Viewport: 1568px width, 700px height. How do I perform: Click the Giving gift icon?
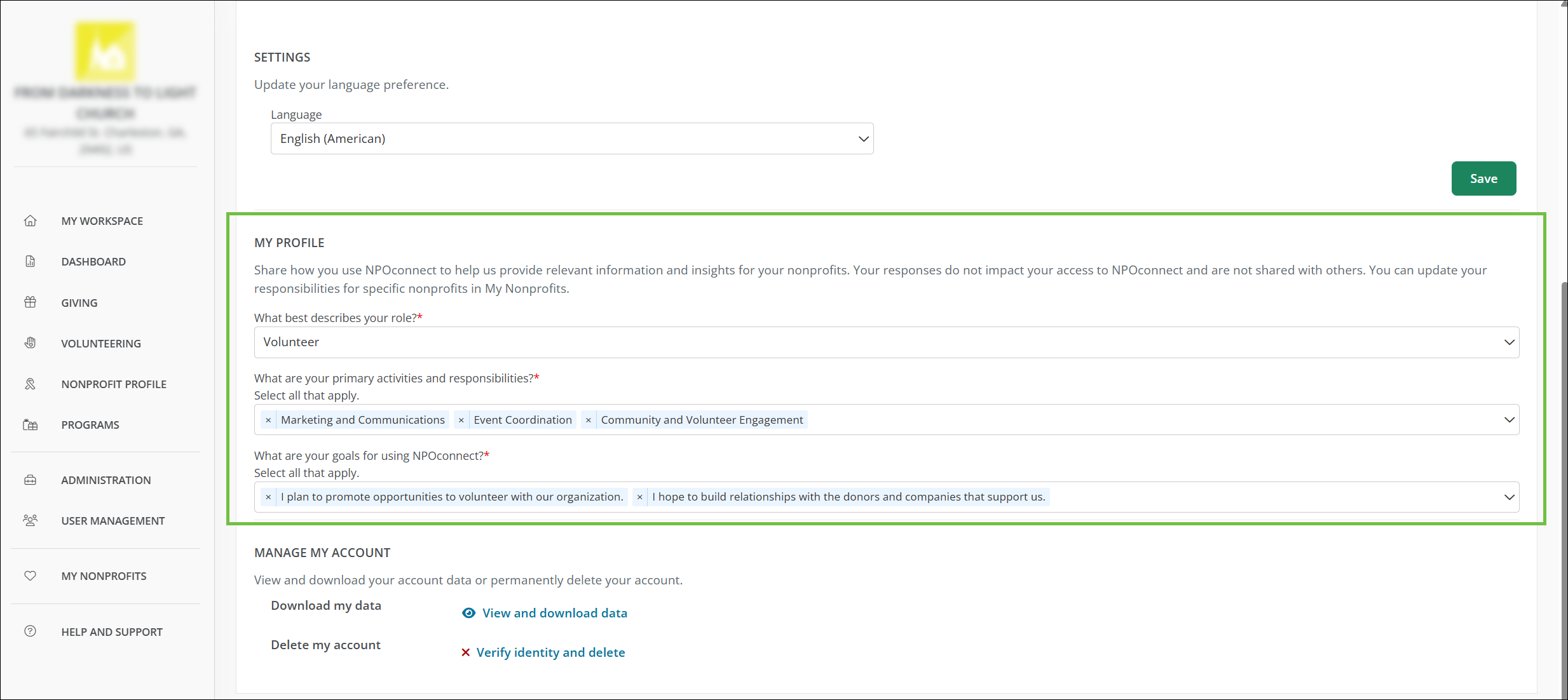[30, 302]
